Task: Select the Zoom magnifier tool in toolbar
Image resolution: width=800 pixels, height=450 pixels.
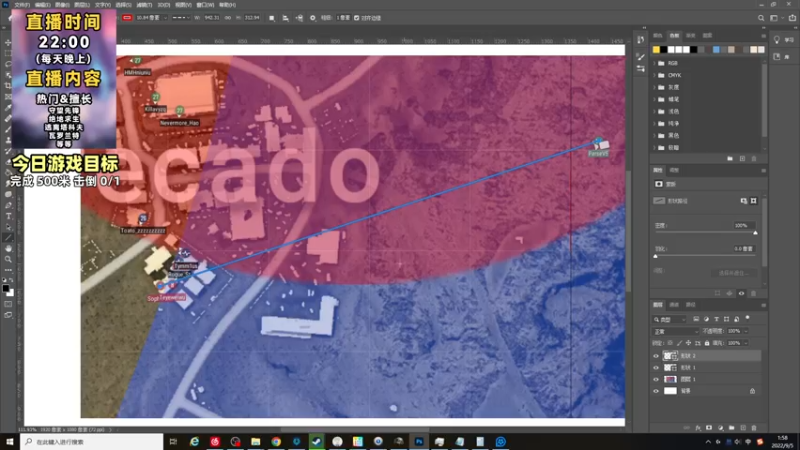Action: tap(8, 259)
